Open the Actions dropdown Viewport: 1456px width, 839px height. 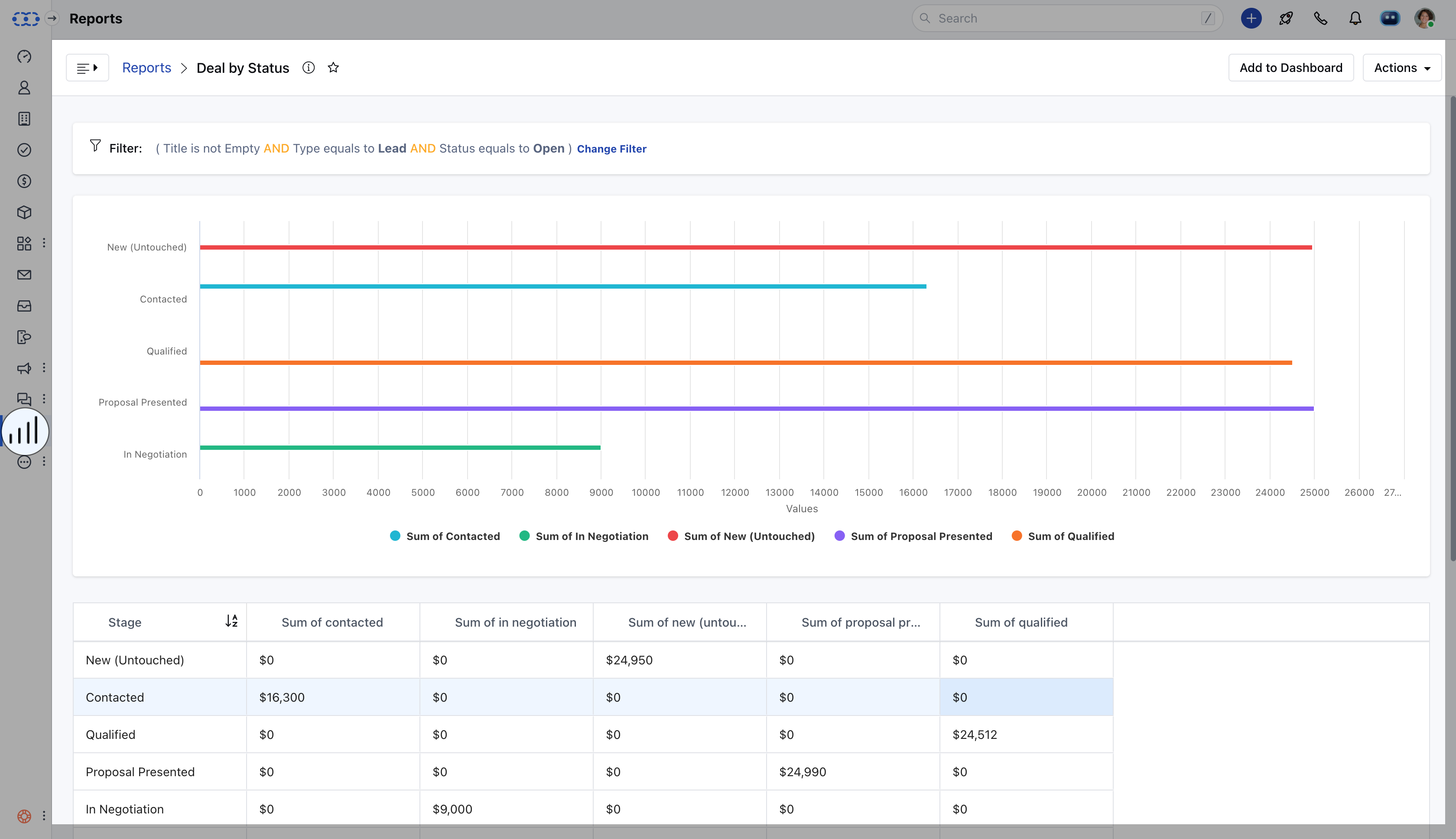click(x=1402, y=68)
